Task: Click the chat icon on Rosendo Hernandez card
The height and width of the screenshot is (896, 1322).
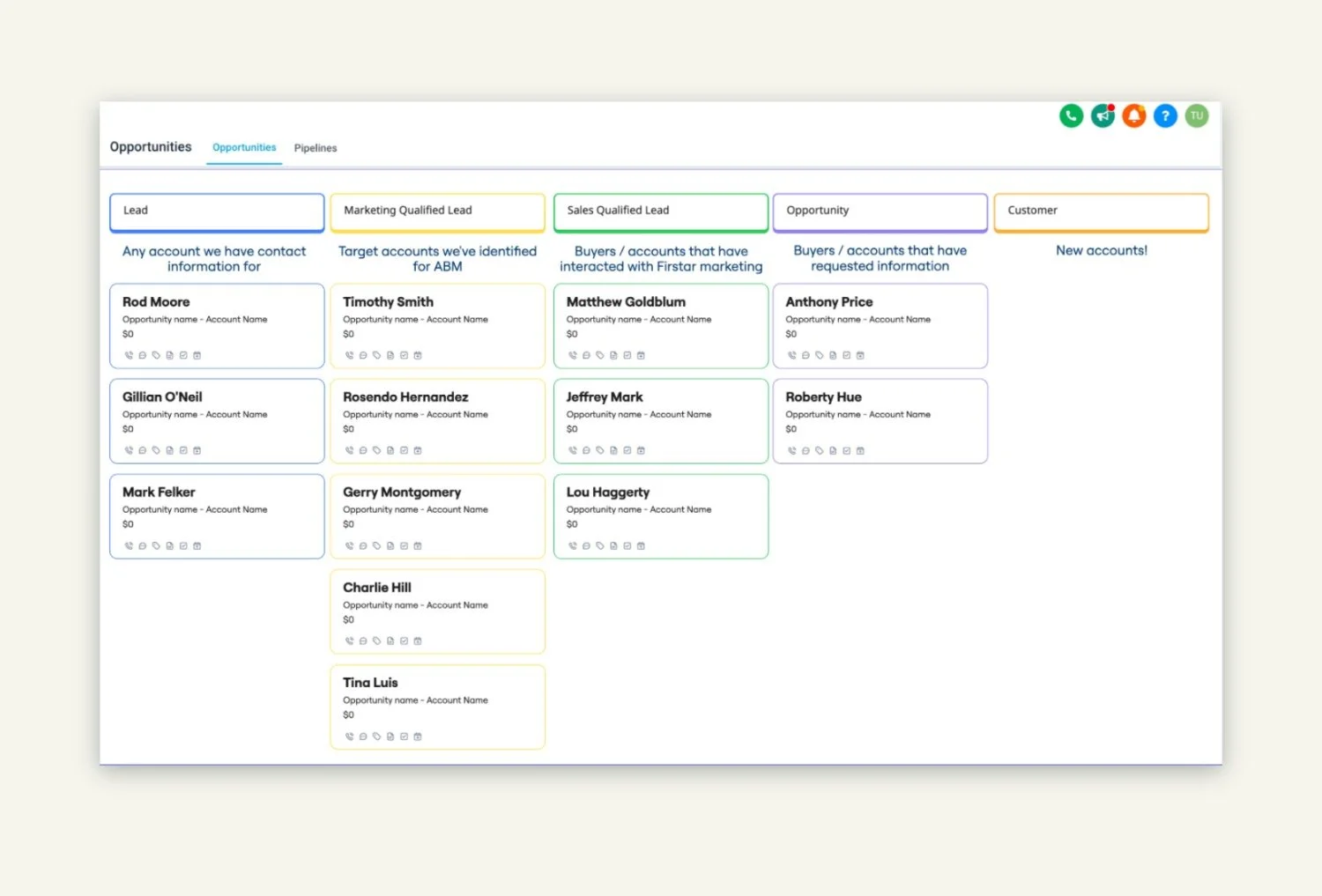Action: 363,450
